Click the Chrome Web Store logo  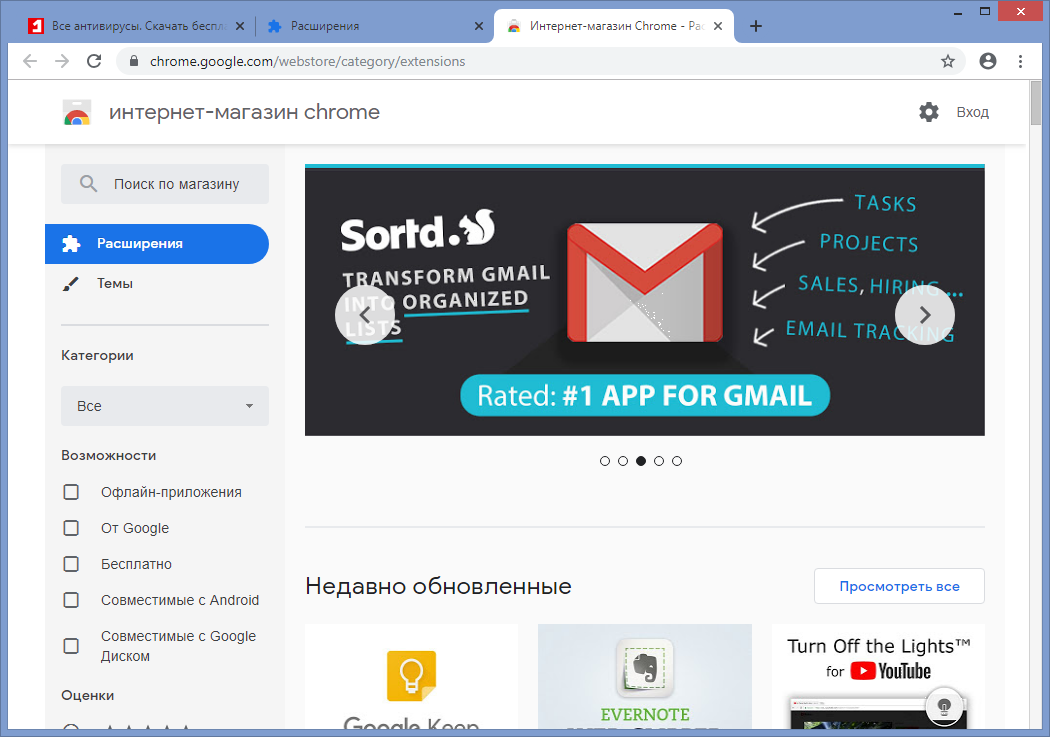point(77,112)
